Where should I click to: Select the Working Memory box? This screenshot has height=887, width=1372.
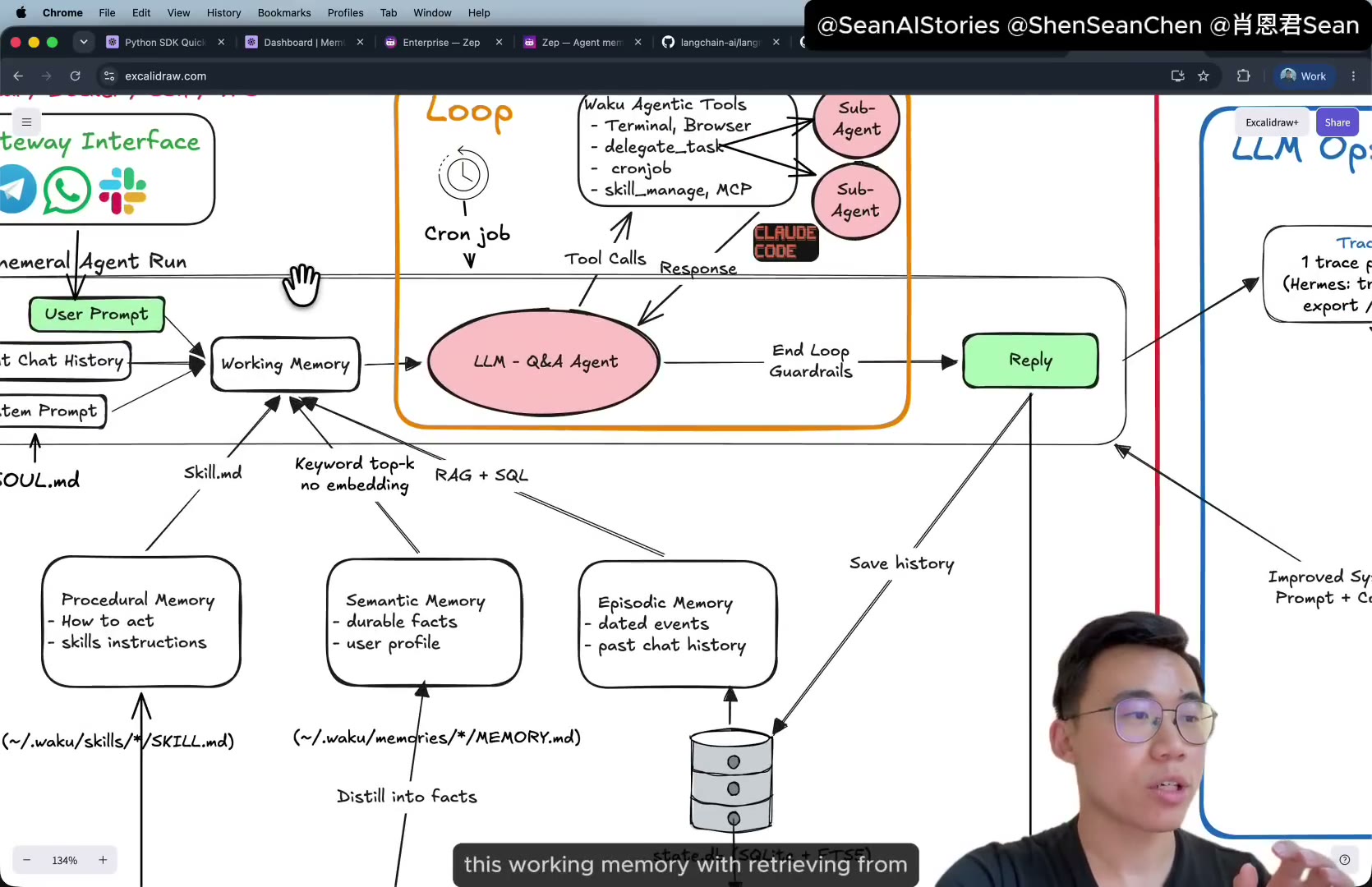coord(285,363)
